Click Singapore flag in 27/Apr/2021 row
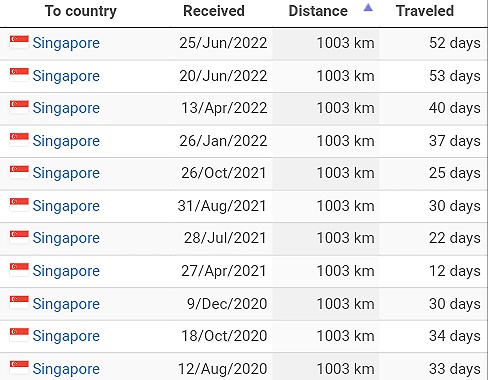The width and height of the screenshot is (488, 380). [x=19, y=270]
